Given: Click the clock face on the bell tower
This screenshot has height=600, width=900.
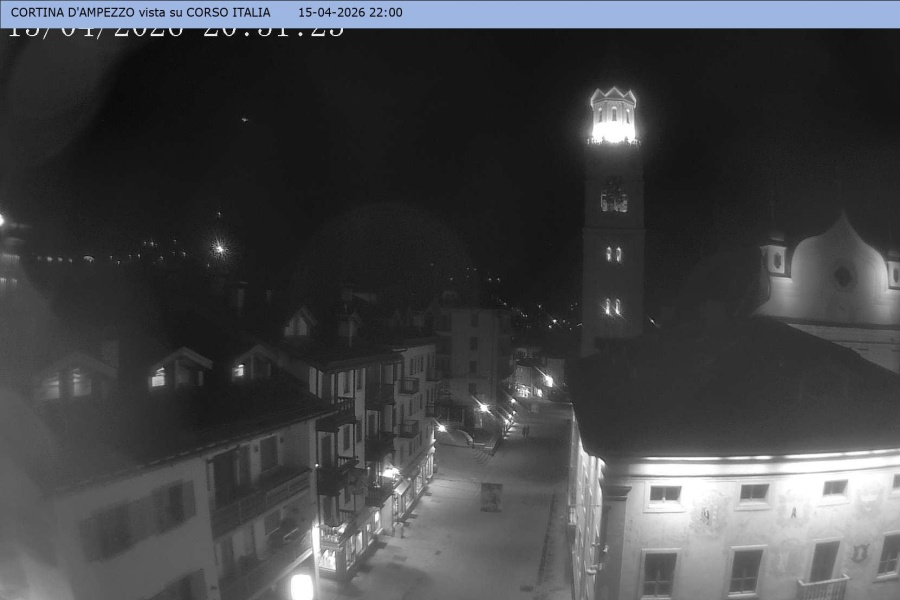Looking at the screenshot, I should coord(614,199).
